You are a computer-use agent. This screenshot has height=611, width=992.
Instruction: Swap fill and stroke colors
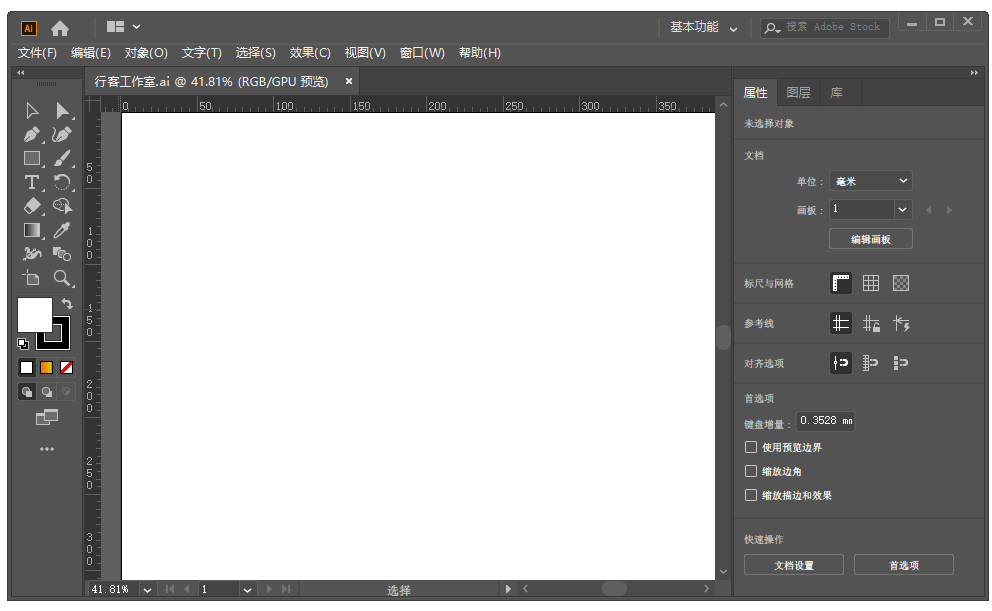point(67,304)
